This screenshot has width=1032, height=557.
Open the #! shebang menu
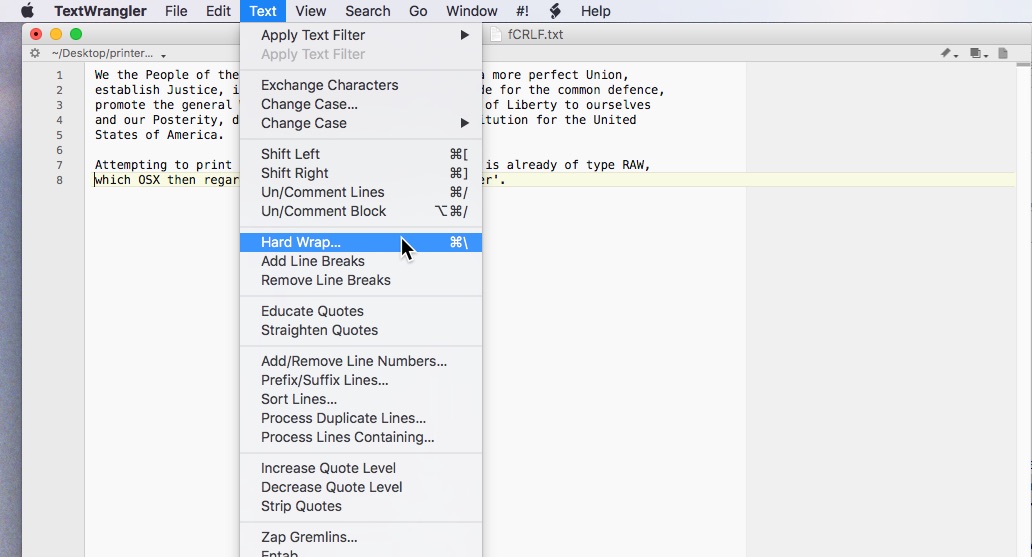click(x=522, y=11)
